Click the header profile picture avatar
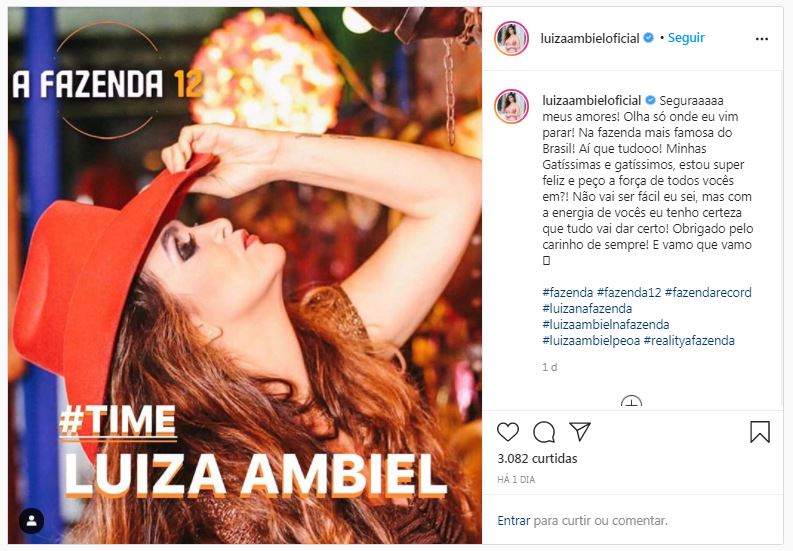The height and width of the screenshot is (551, 793). tap(511, 38)
